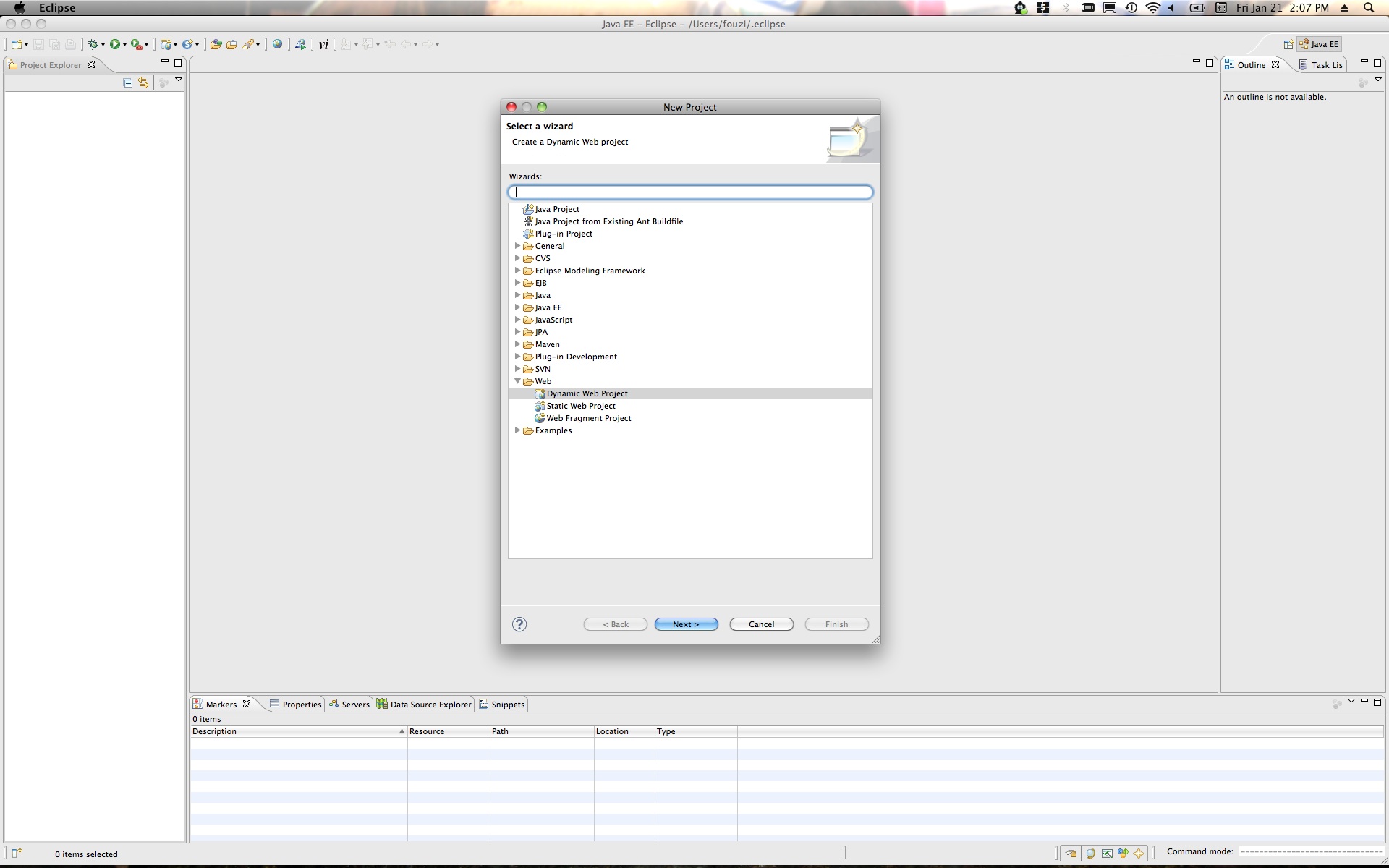The width and height of the screenshot is (1389, 868).
Task: Open the Eclipse application menu
Action: tap(57, 8)
